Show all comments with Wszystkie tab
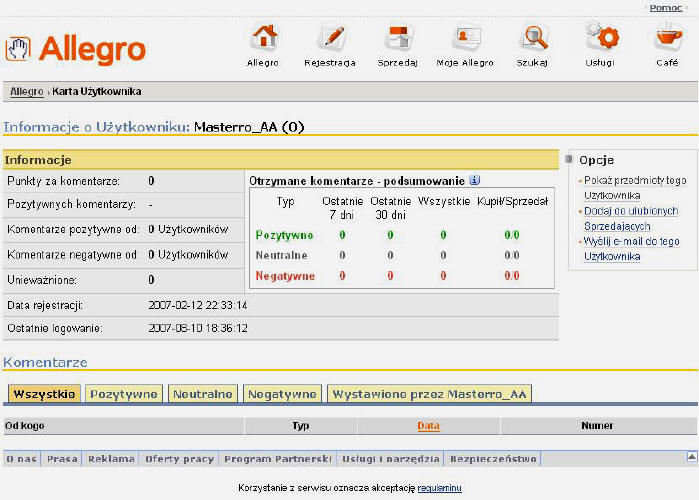The width and height of the screenshot is (699, 500). pos(44,394)
